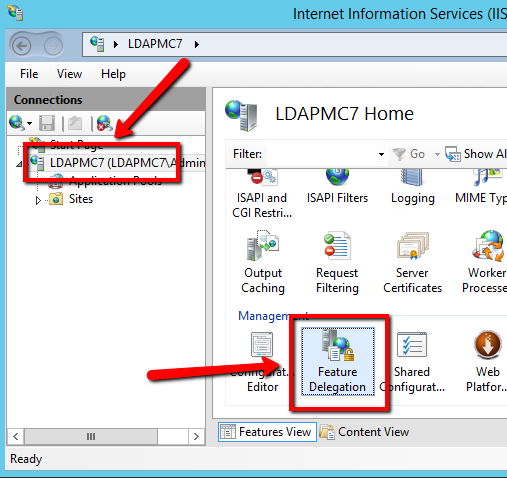Collapse the LDAPMC7 server tree node
This screenshot has height=478, width=507.
coord(19,164)
